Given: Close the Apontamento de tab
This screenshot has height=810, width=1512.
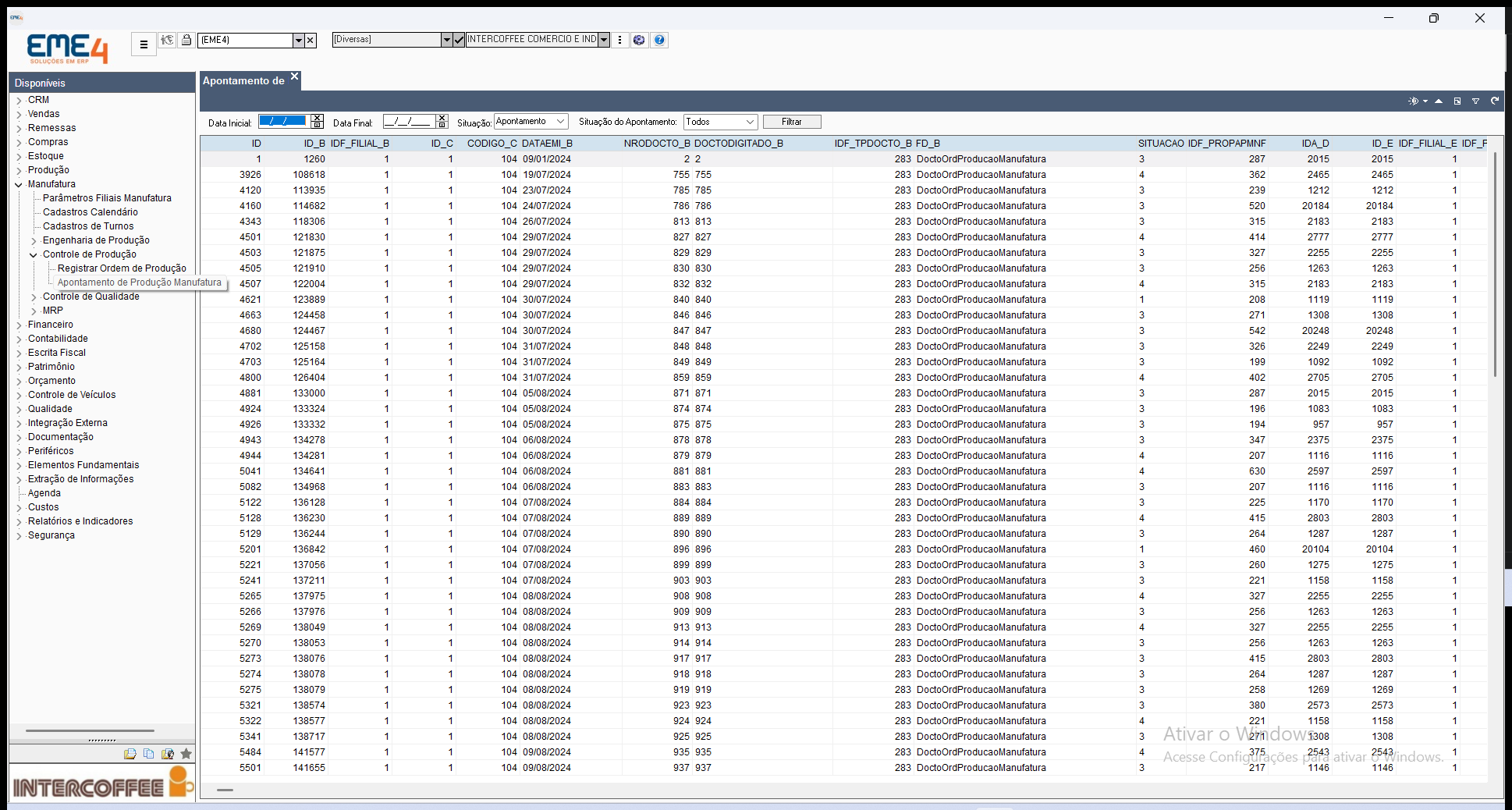Looking at the screenshot, I should click(295, 76).
